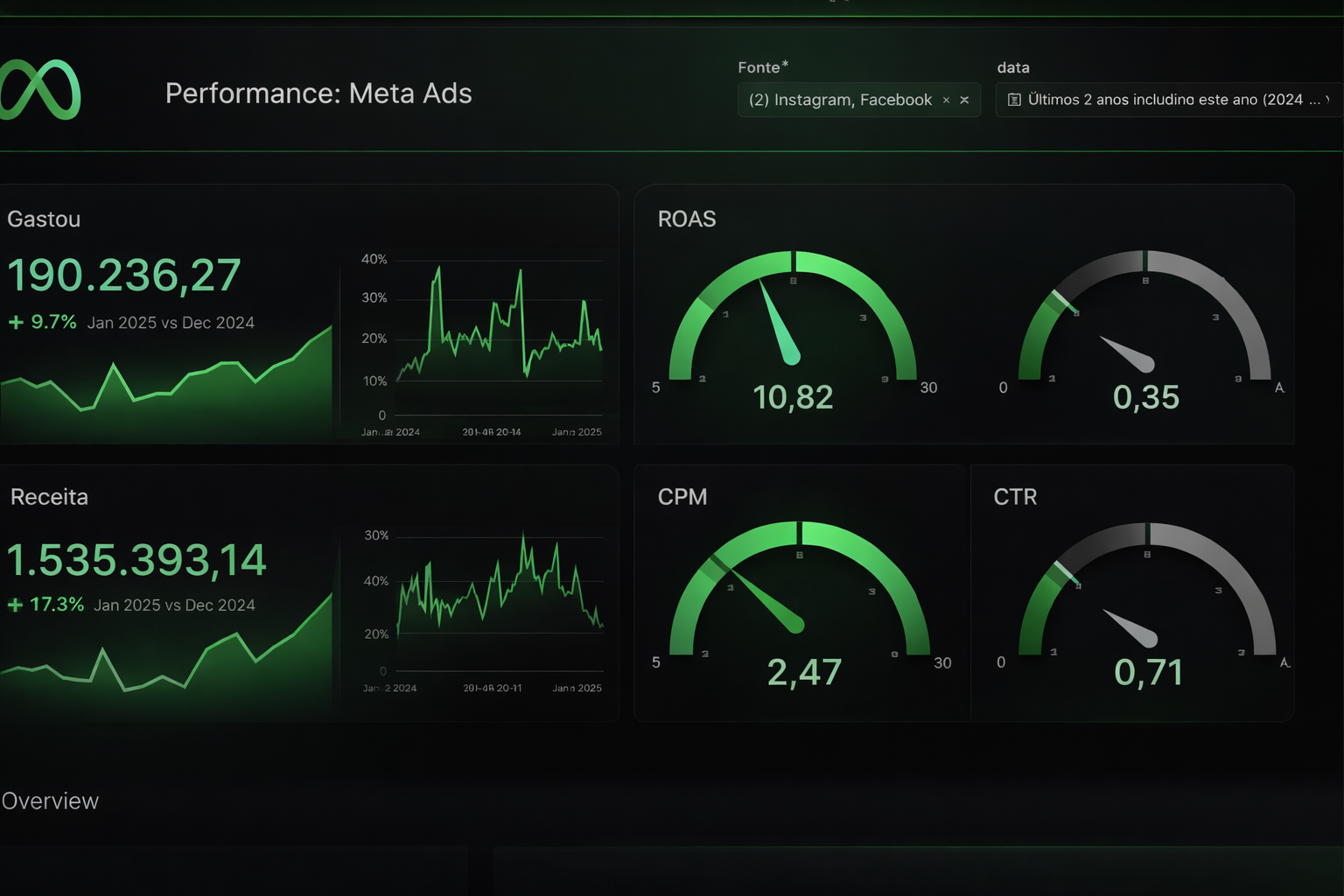Clear the Fonte filter with first small x
This screenshot has height=896, width=1344.
point(946,101)
